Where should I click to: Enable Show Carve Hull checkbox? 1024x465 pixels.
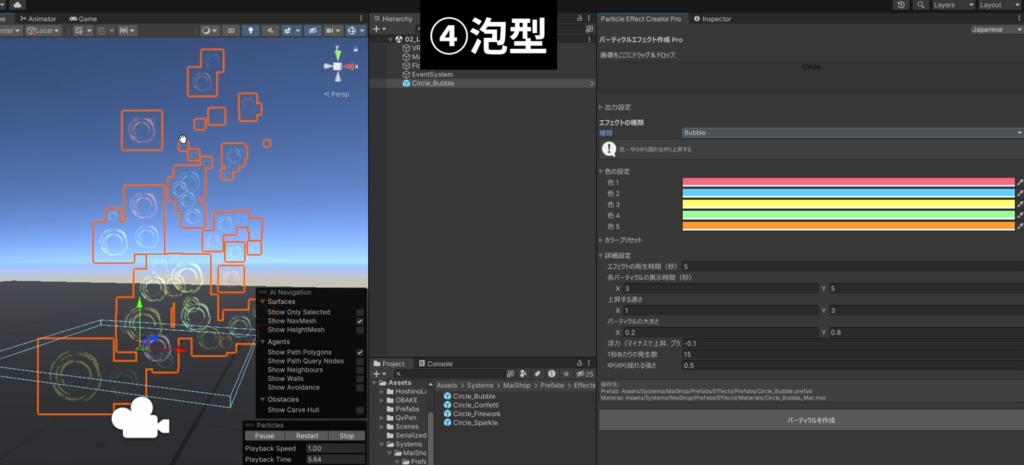[360, 410]
